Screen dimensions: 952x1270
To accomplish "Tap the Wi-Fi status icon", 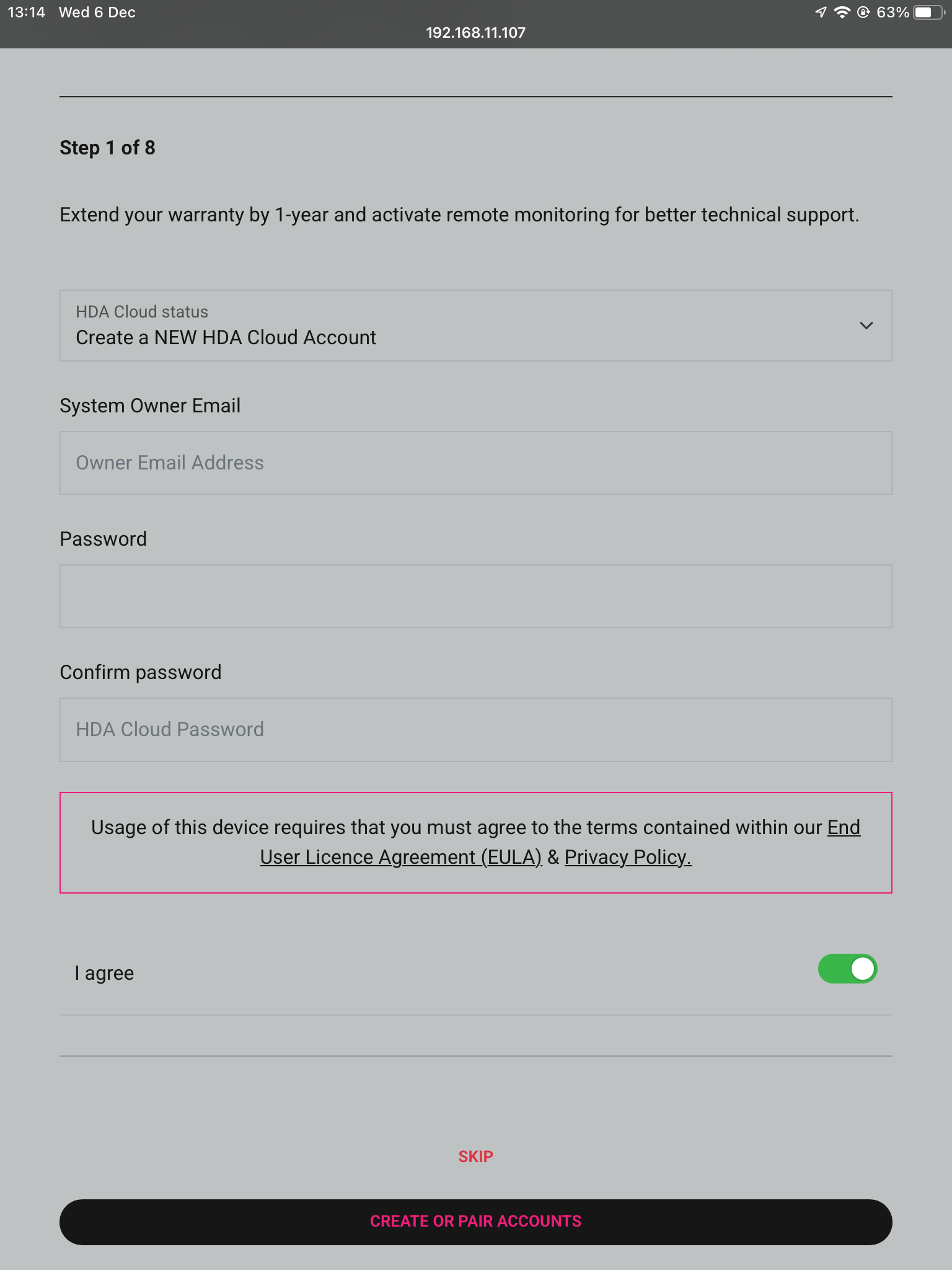I will (842, 12).
